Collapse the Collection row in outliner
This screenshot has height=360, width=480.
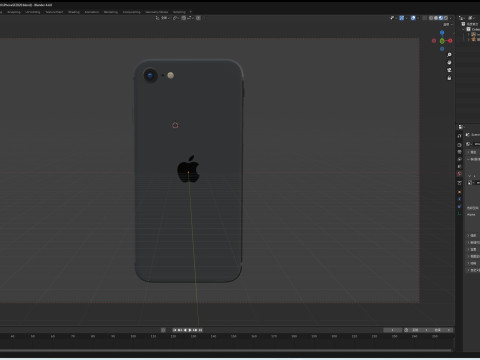pos(463,29)
